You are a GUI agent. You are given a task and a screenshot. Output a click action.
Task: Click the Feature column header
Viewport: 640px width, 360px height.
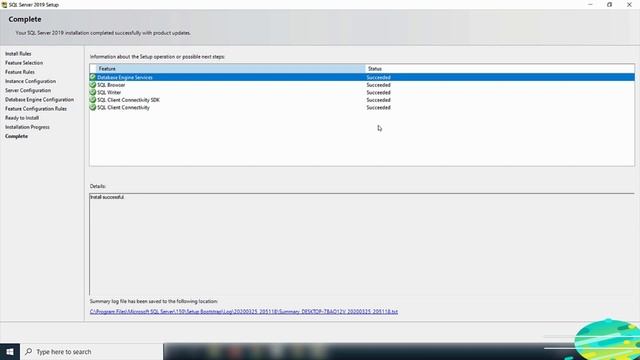point(231,69)
